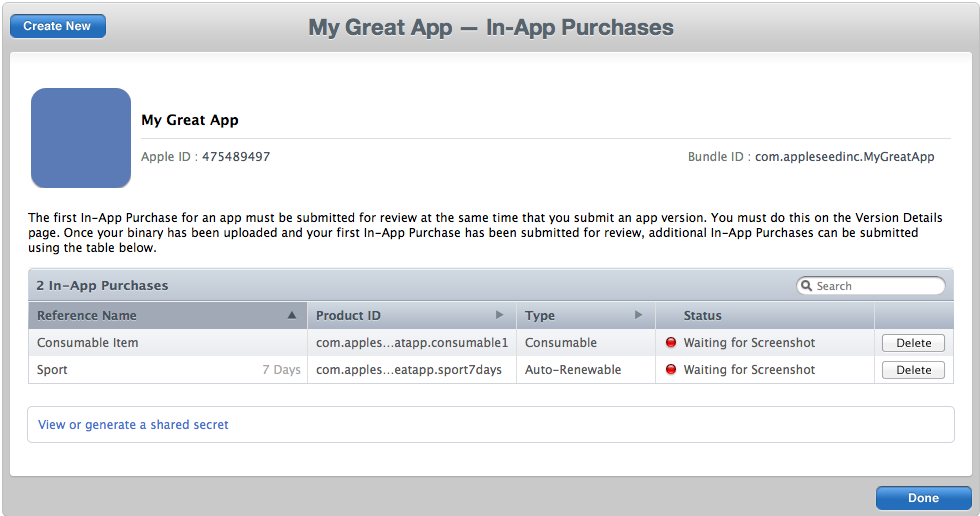
Task: Click the search magnifier icon
Action: click(807, 285)
